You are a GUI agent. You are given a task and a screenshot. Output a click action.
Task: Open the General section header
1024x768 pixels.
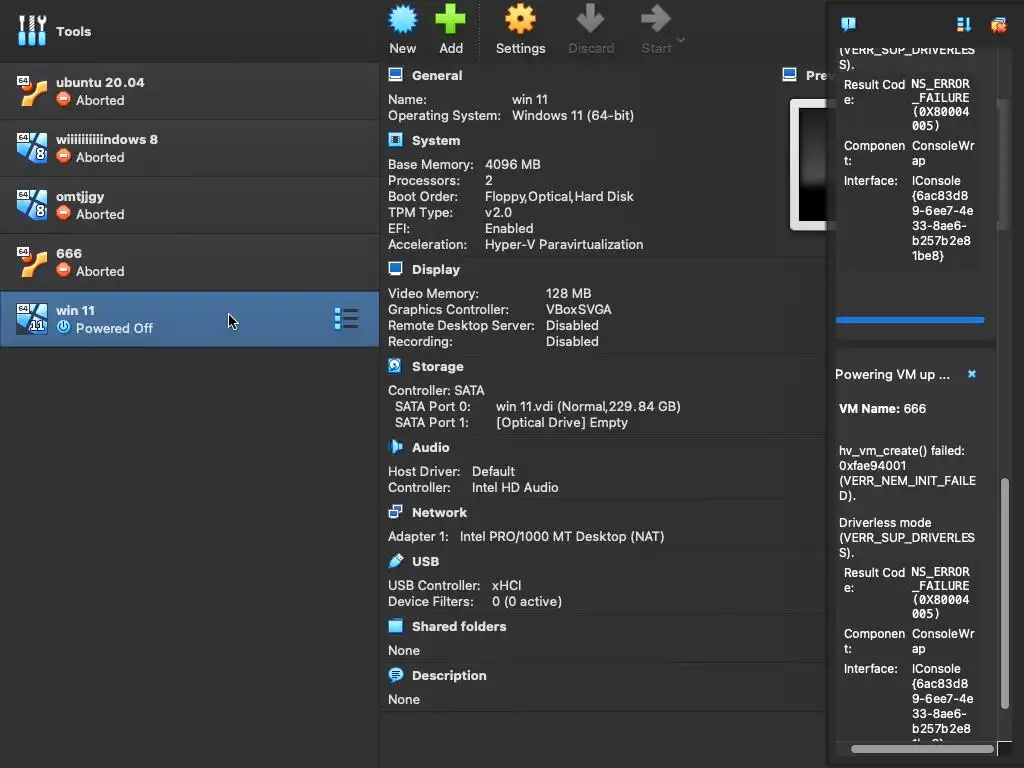click(x=437, y=75)
